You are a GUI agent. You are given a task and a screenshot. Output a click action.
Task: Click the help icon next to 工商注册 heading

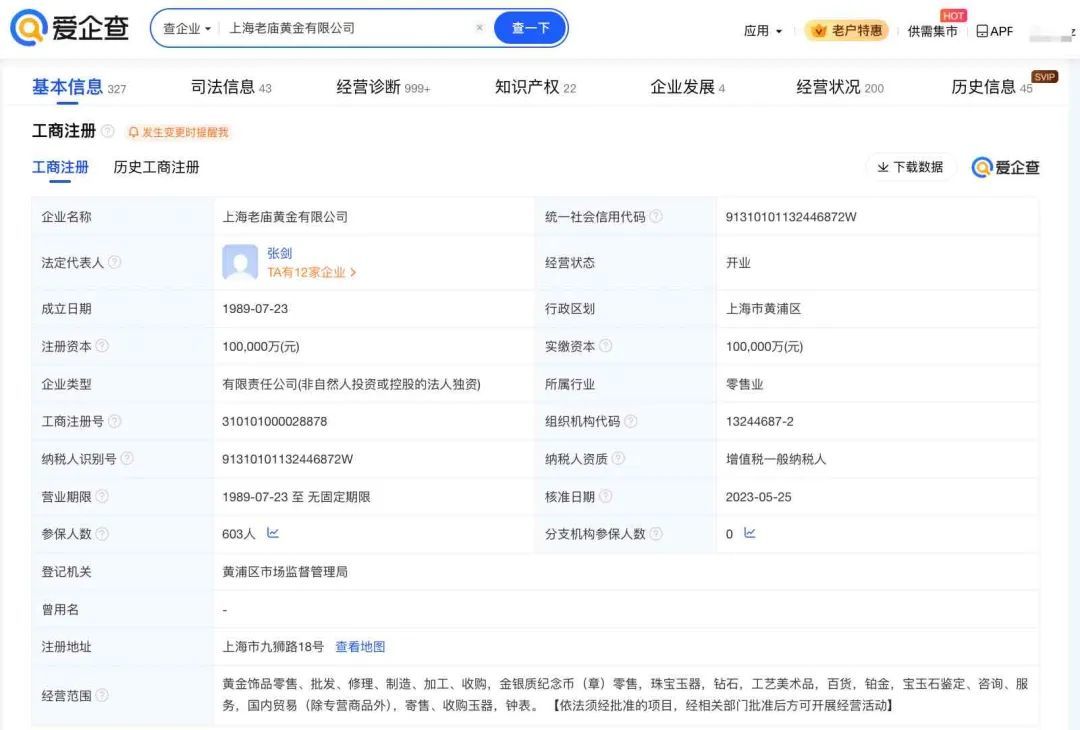[107, 131]
